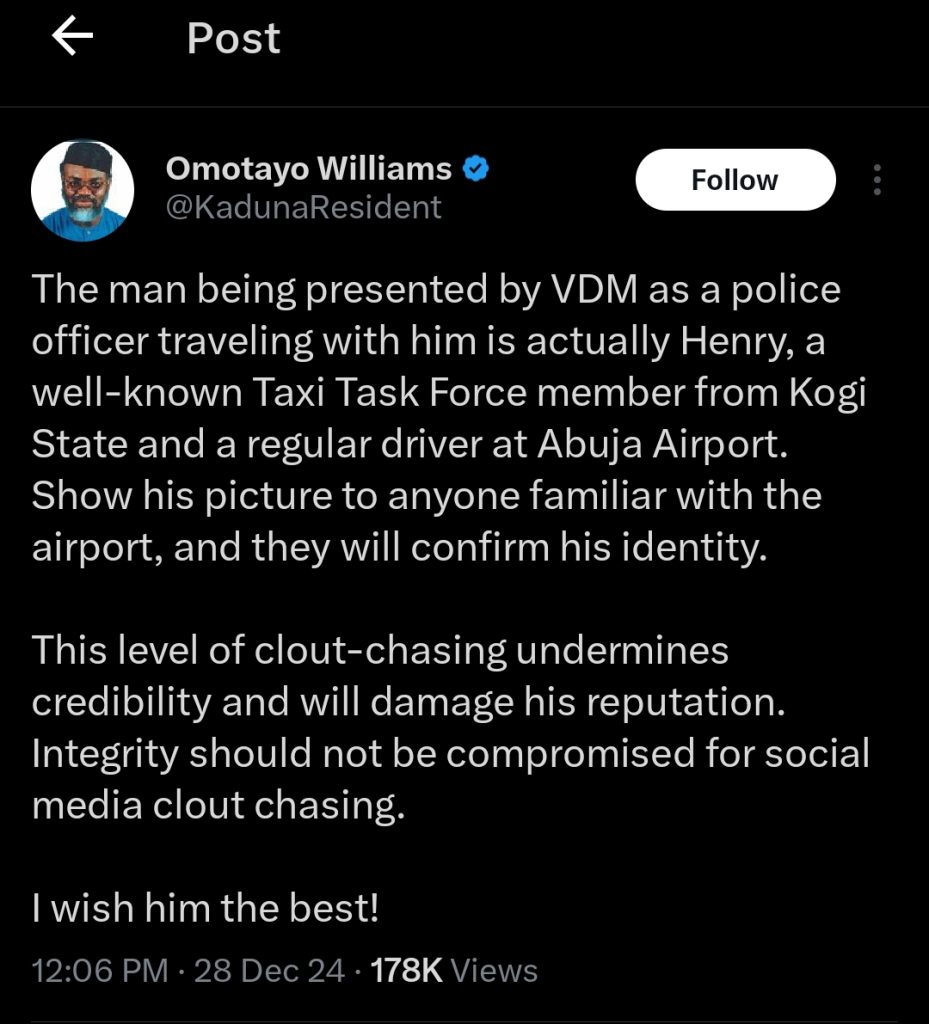
Task: Open the three-dot more options menu
Action: pos(877,180)
